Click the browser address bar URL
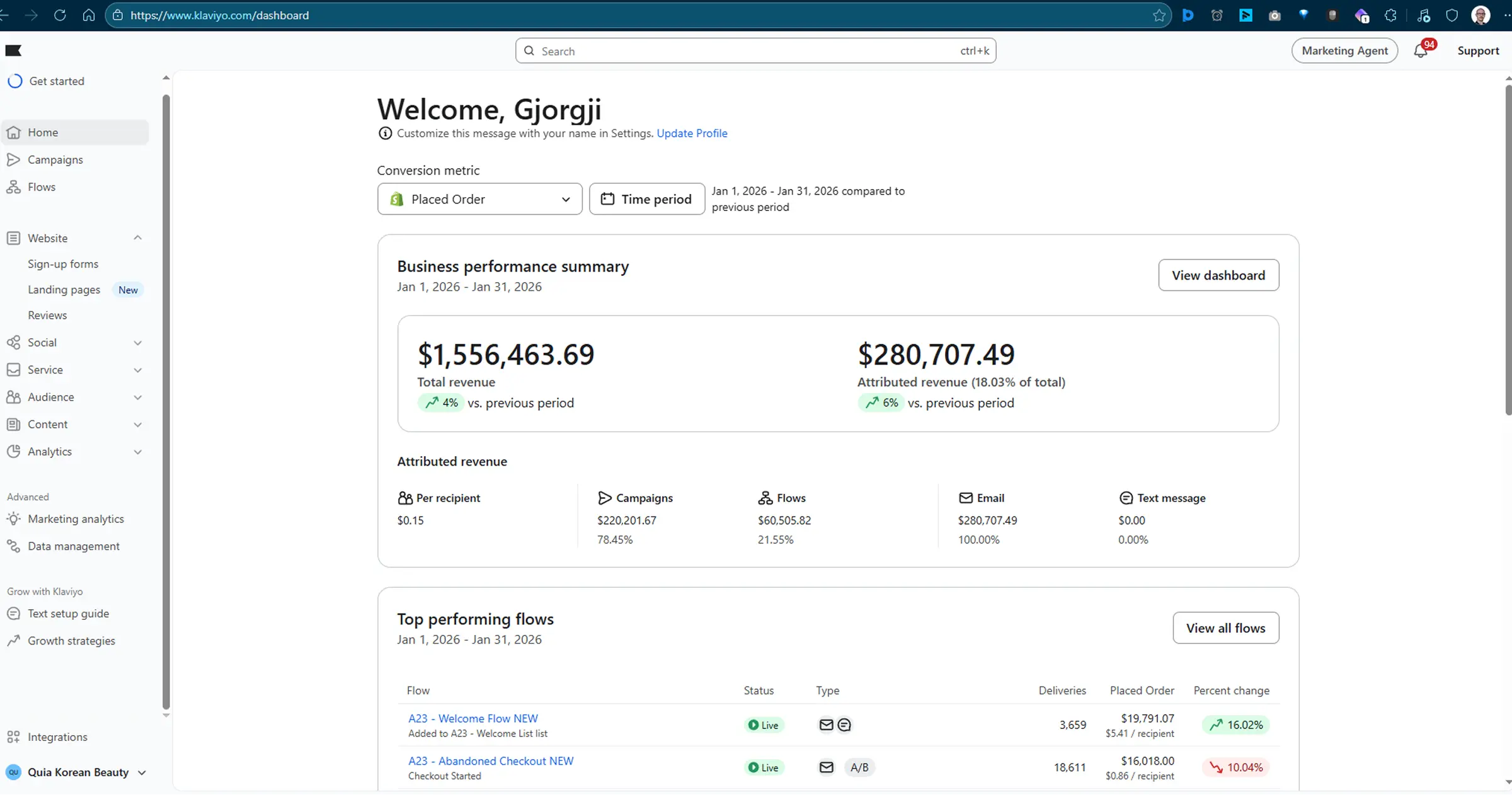 point(219,15)
